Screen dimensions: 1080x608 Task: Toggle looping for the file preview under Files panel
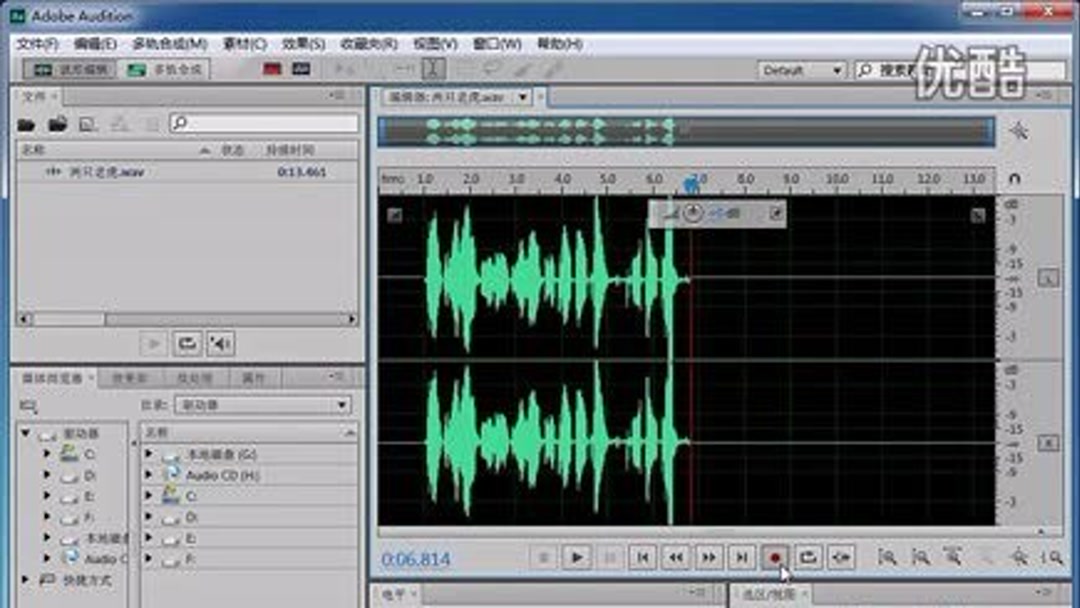tap(187, 344)
